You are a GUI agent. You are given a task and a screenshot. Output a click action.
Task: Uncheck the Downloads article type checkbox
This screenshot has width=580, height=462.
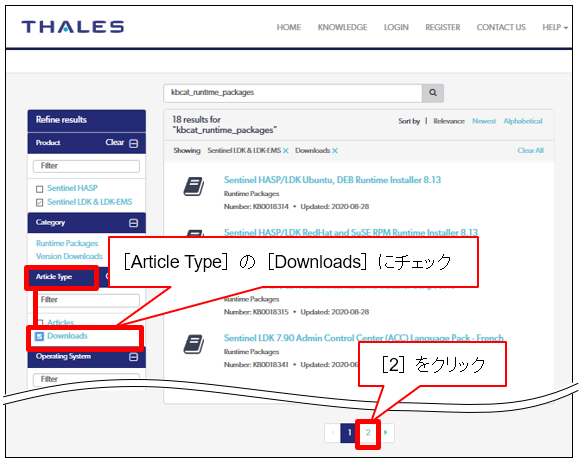point(39,336)
